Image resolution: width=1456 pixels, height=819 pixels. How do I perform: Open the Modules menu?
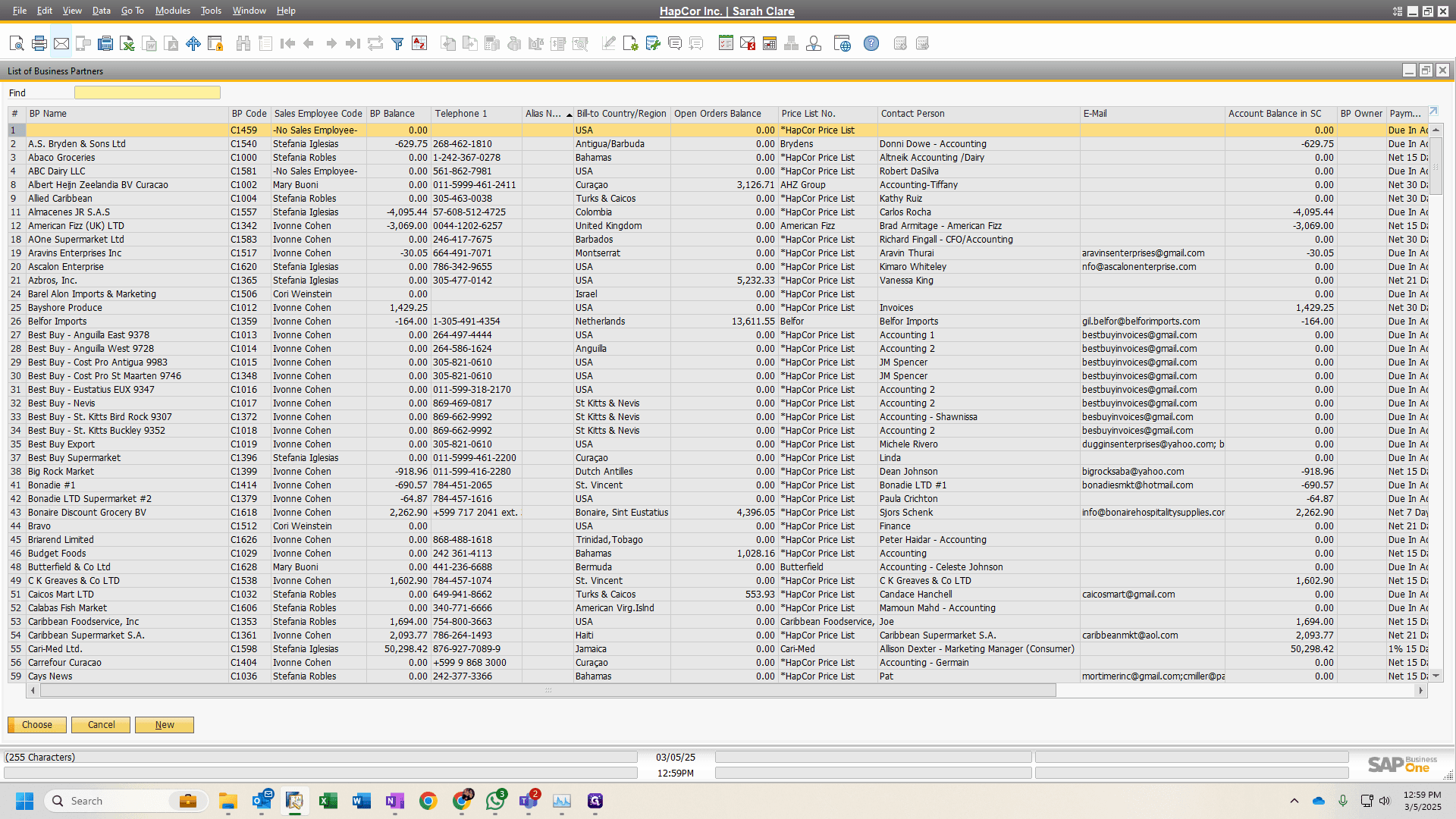(x=172, y=11)
